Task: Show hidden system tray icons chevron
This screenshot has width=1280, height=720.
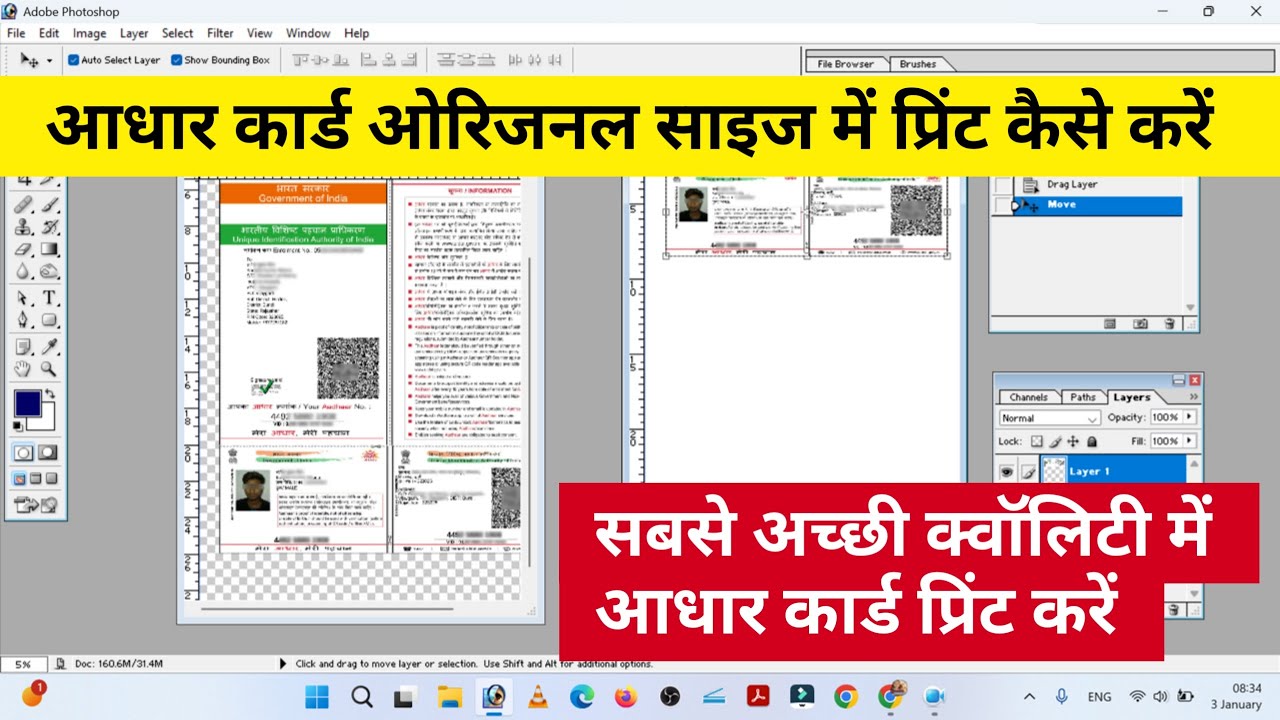Action: [1029, 696]
